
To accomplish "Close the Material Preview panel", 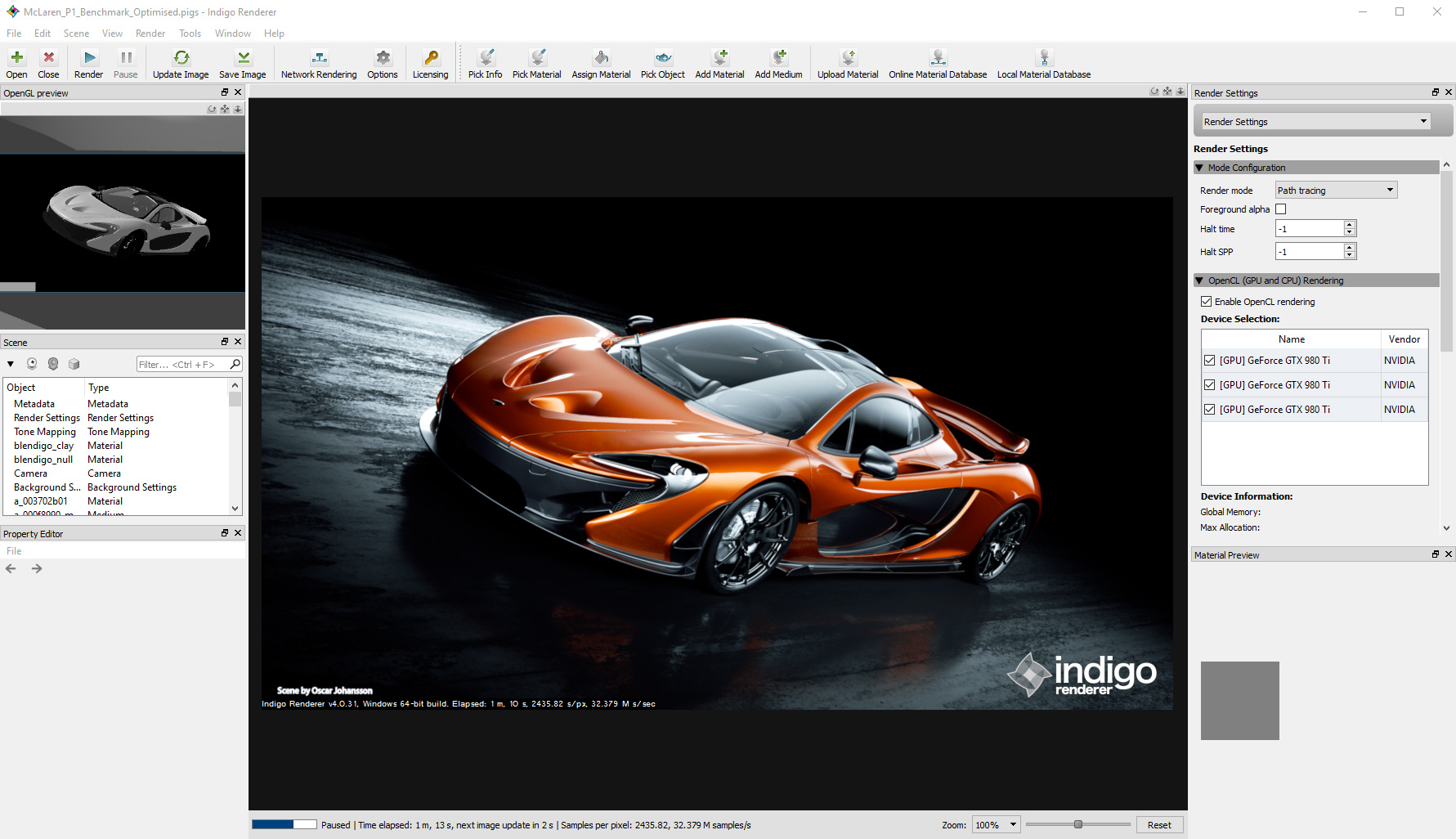I will (1449, 554).
